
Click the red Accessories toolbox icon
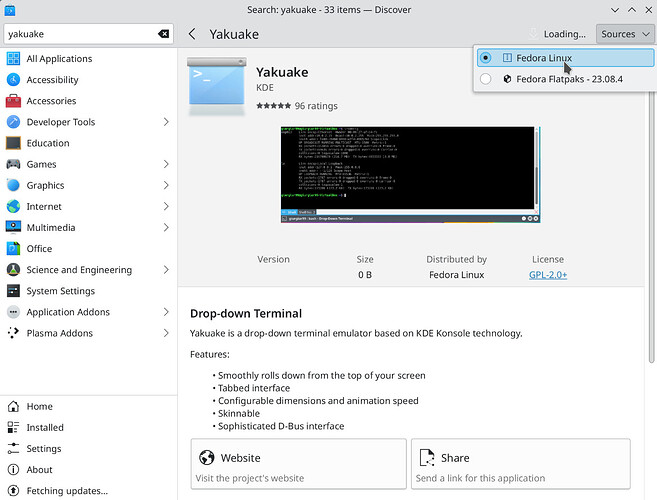(x=13, y=101)
